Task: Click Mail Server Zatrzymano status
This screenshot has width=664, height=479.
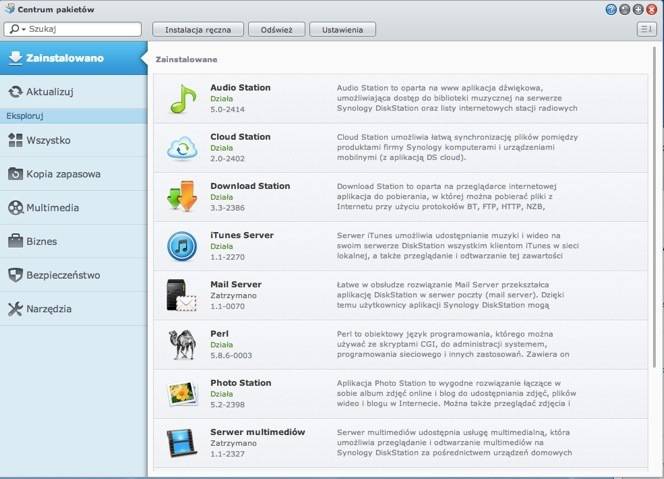Action: click(x=233, y=295)
